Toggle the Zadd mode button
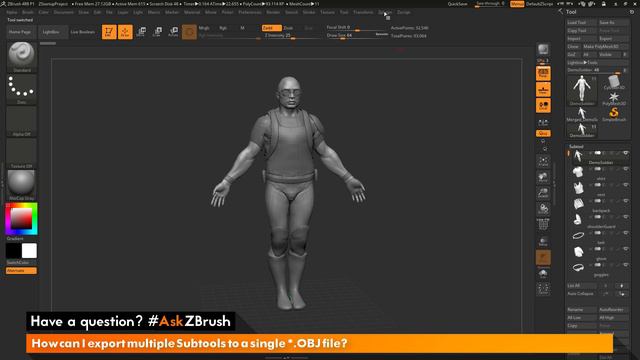This screenshot has width=640, height=360. [271, 28]
